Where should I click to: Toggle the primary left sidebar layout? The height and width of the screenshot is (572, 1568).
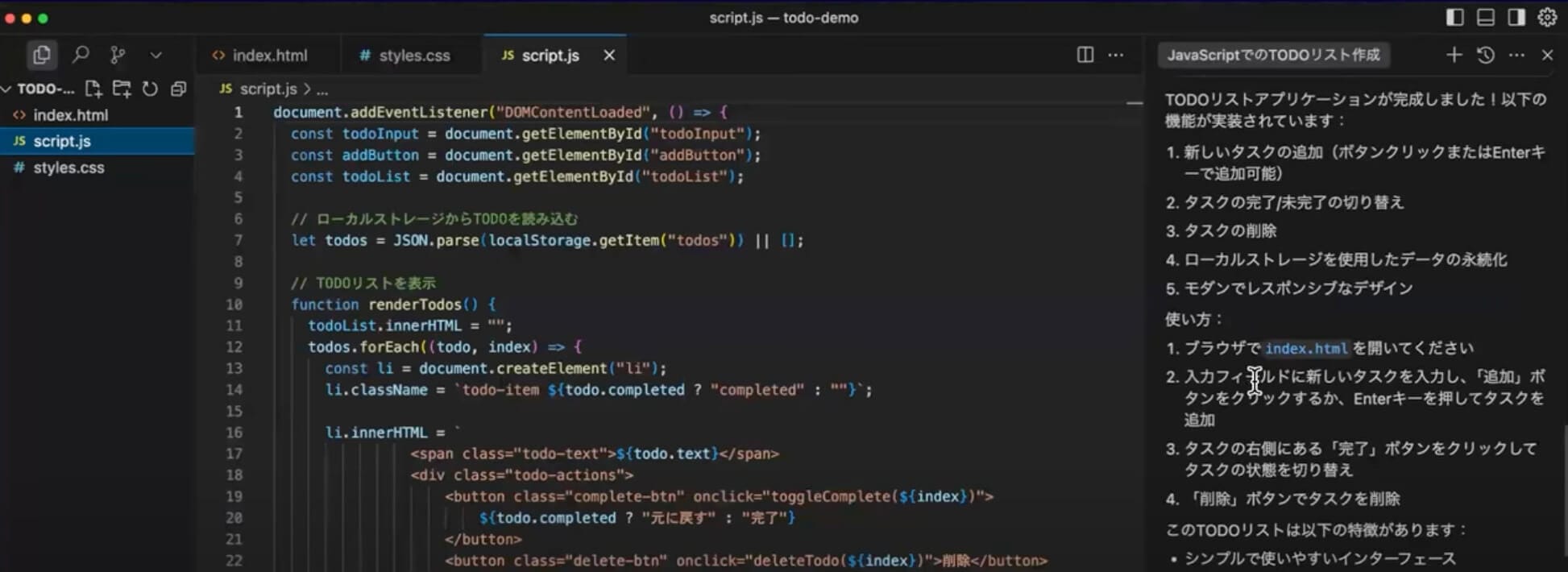[1454, 18]
